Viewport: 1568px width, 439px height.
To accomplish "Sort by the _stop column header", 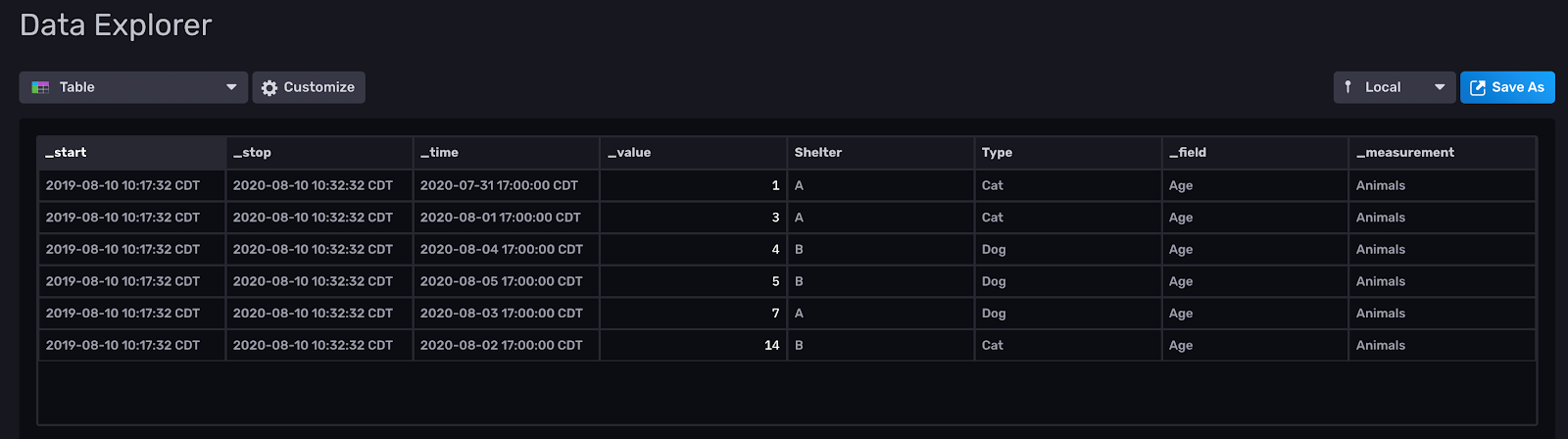I will click(319, 153).
